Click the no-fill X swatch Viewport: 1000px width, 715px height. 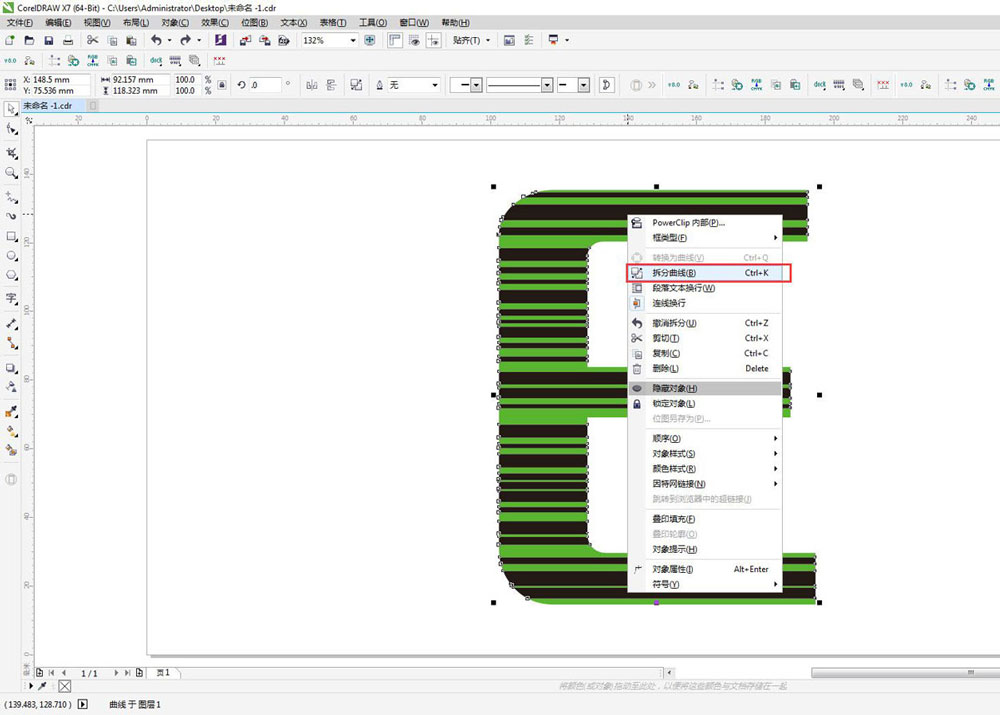pyautogui.click(x=65, y=686)
